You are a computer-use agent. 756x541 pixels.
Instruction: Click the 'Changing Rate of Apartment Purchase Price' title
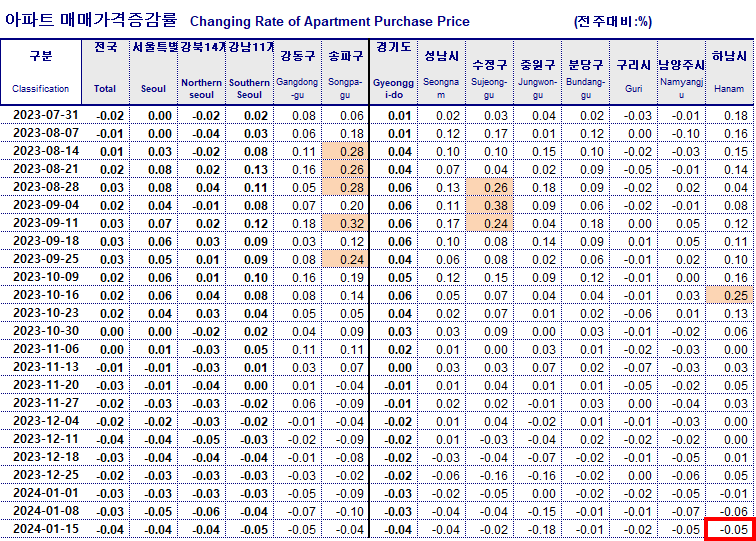329,22
